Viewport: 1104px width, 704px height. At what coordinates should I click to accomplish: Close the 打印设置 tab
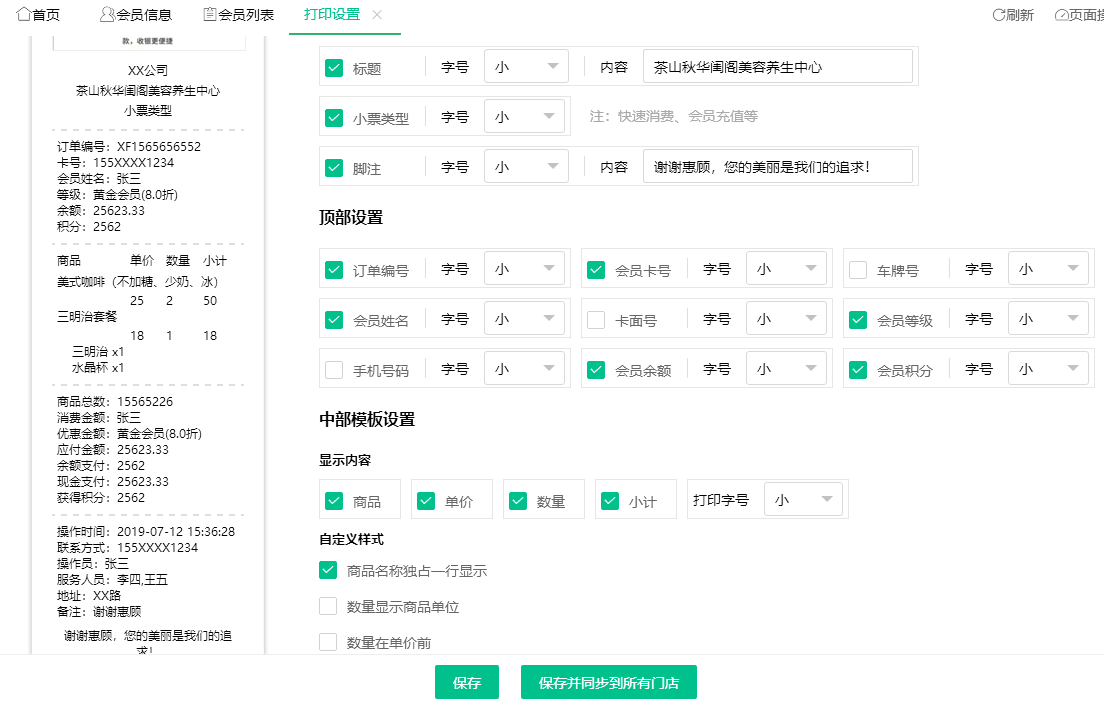(x=376, y=15)
